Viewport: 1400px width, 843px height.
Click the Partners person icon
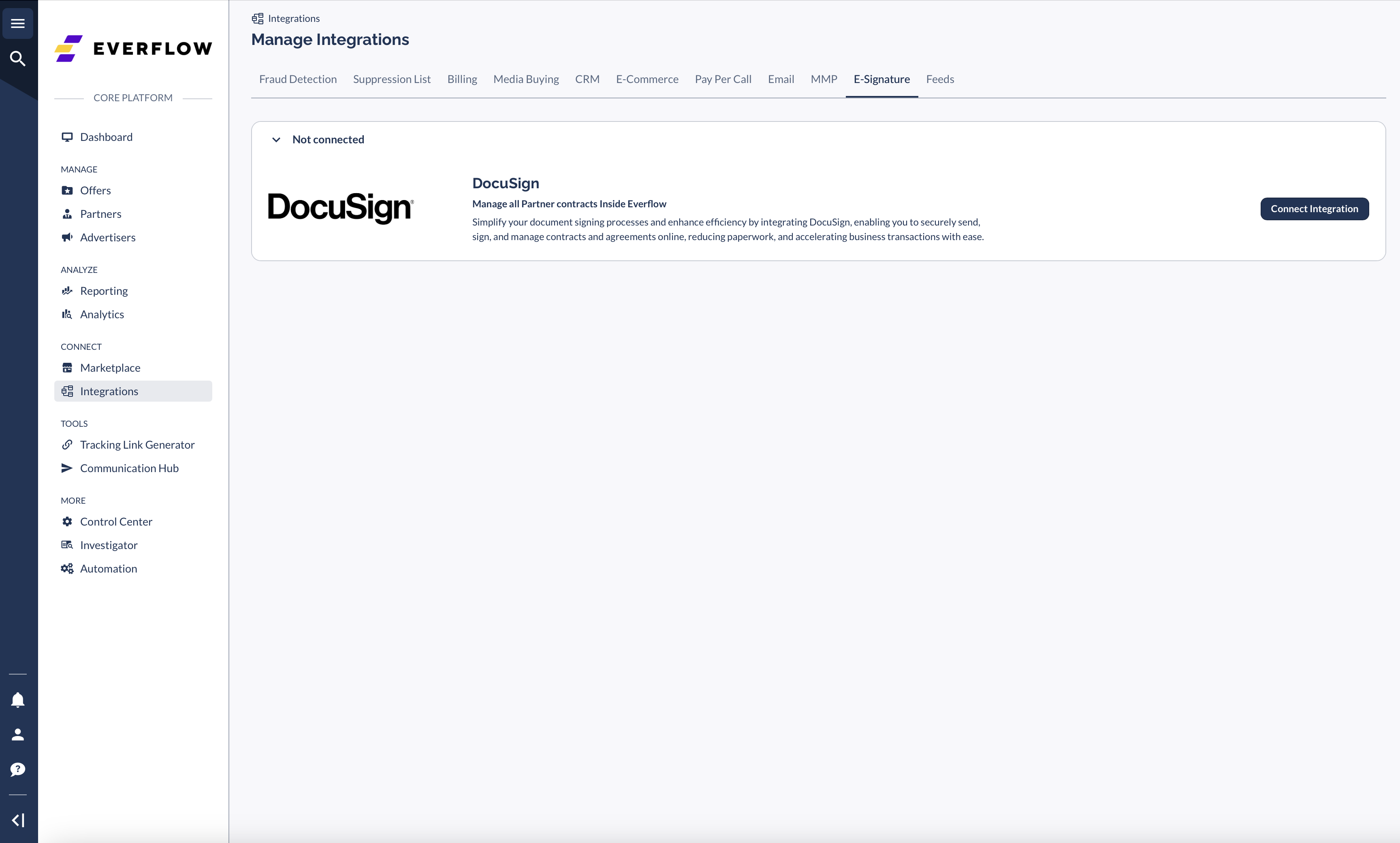(67, 214)
